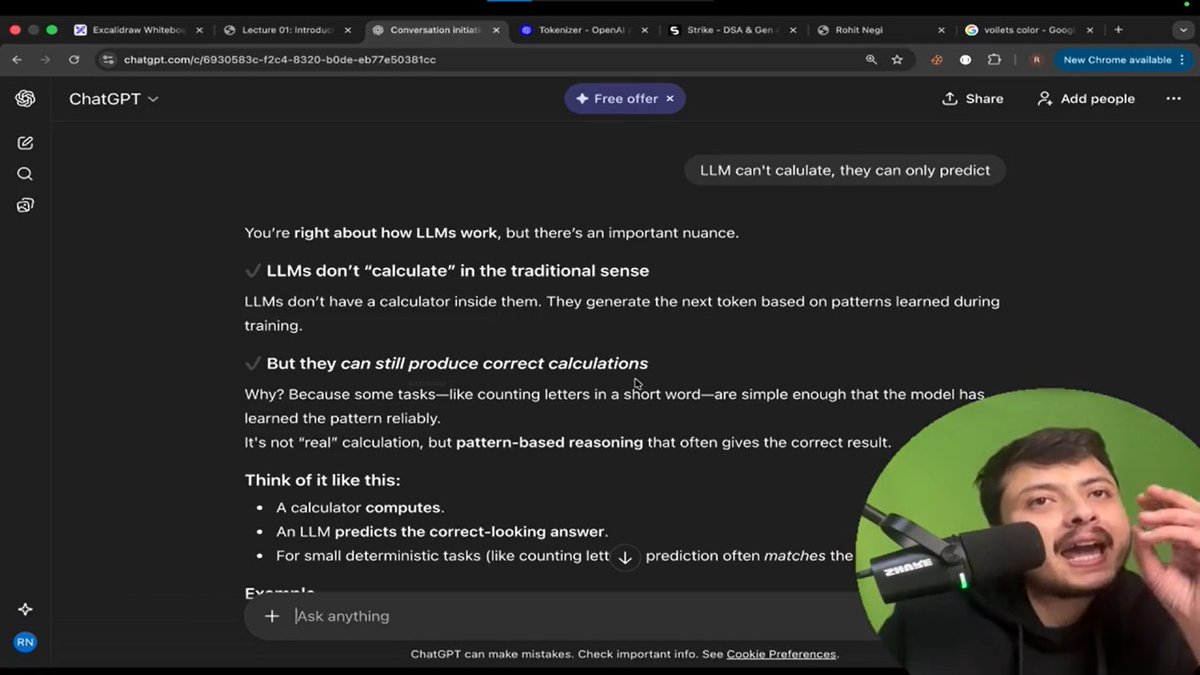1200x675 pixels.
Task: Open a new browser tab with the plus
Action: 1118,30
